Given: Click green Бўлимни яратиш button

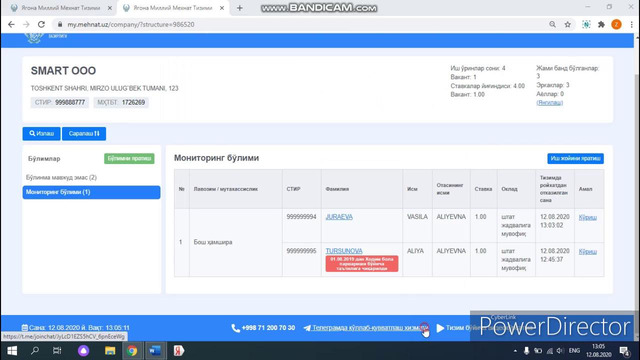Looking at the screenshot, I should [129, 158].
